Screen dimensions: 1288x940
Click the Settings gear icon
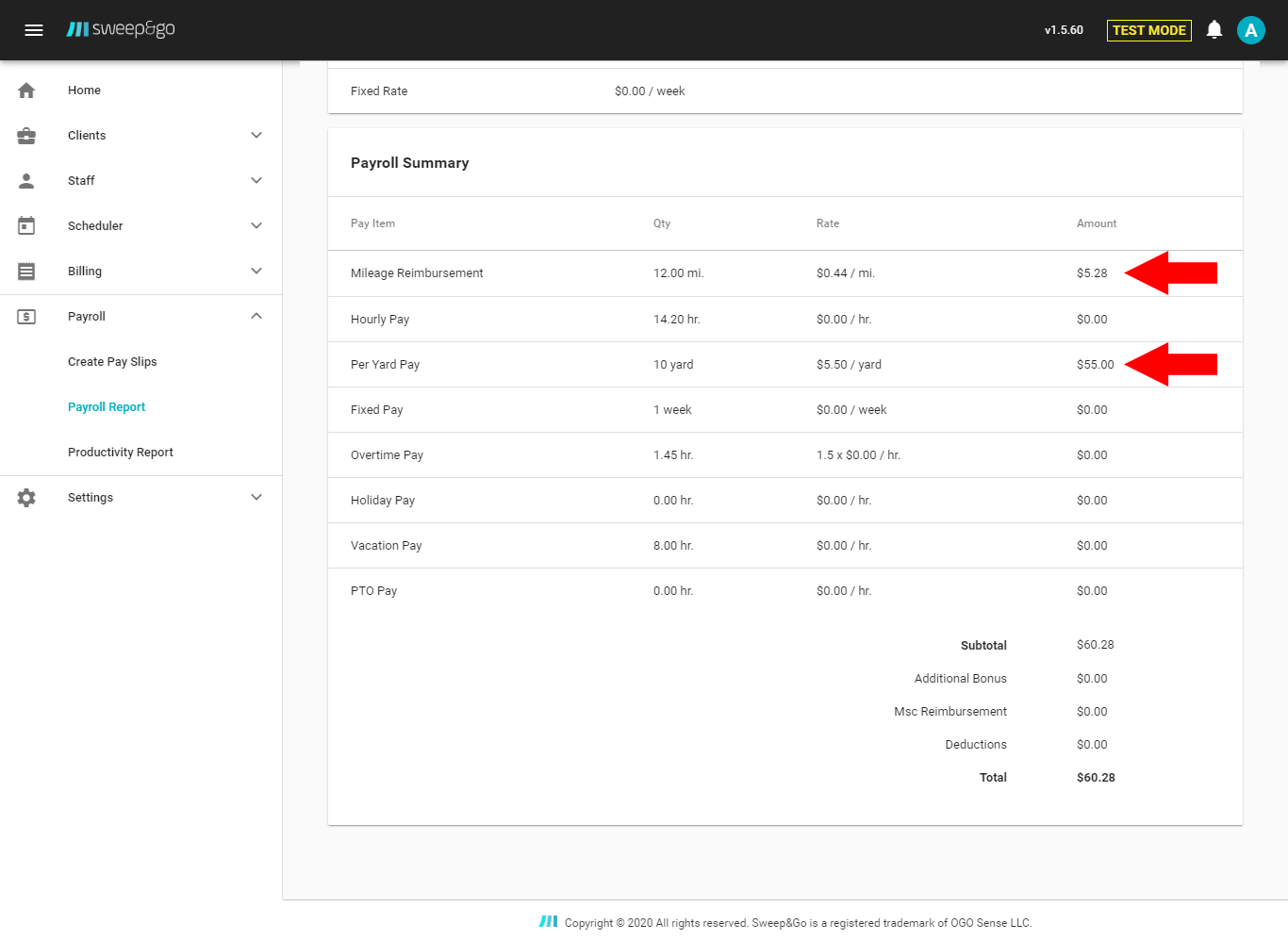[x=26, y=498]
